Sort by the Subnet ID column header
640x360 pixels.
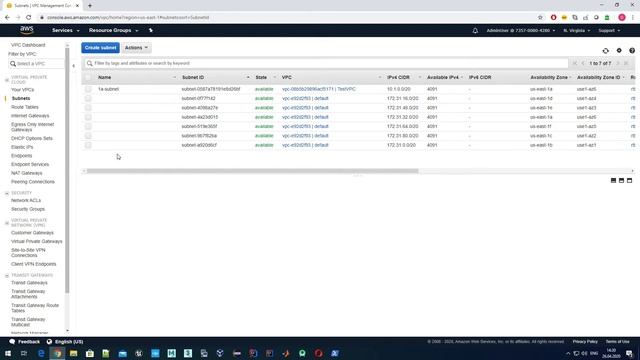click(193, 77)
